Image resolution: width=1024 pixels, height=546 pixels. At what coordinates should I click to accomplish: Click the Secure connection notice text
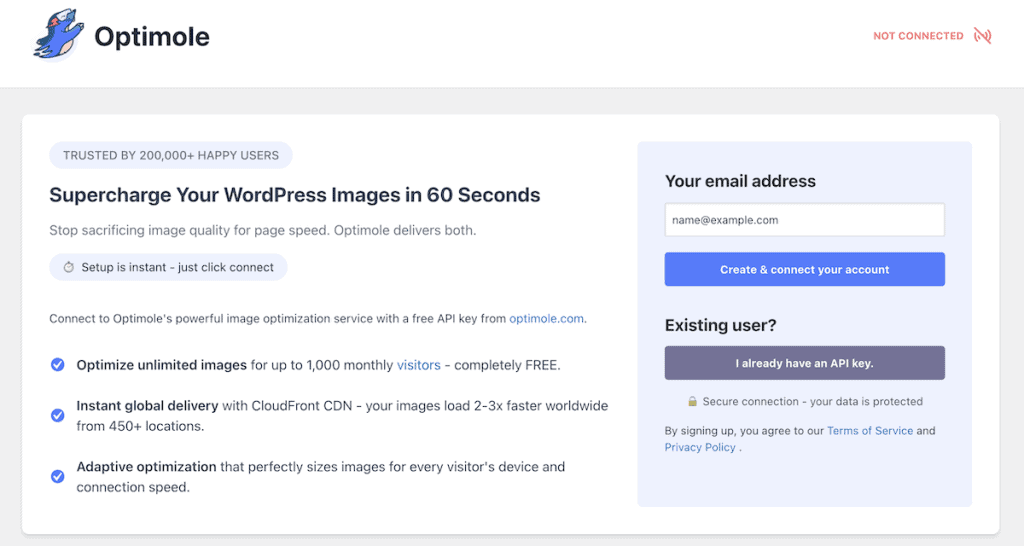[x=812, y=402]
